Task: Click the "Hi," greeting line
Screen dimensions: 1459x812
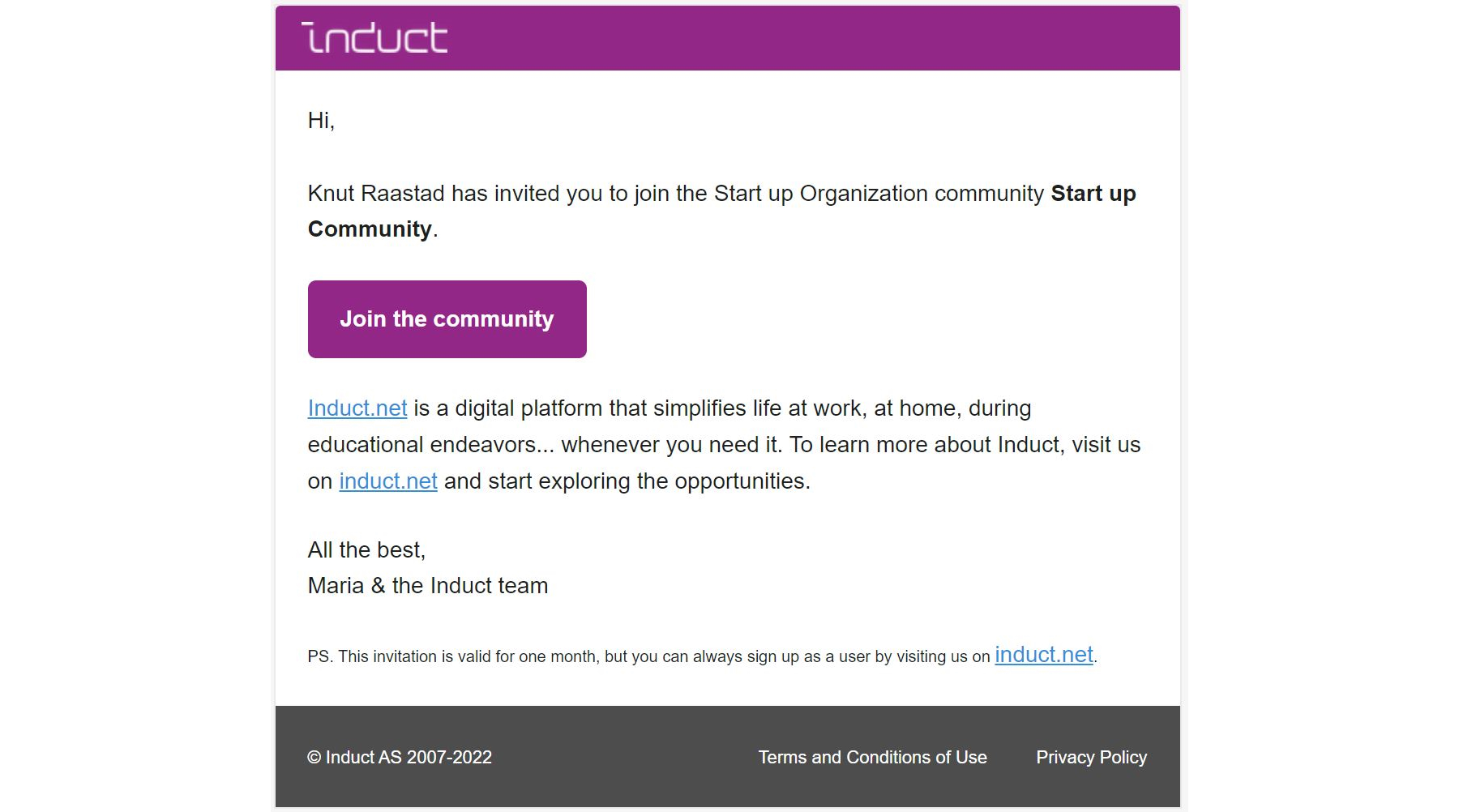Action: pos(321,121)
